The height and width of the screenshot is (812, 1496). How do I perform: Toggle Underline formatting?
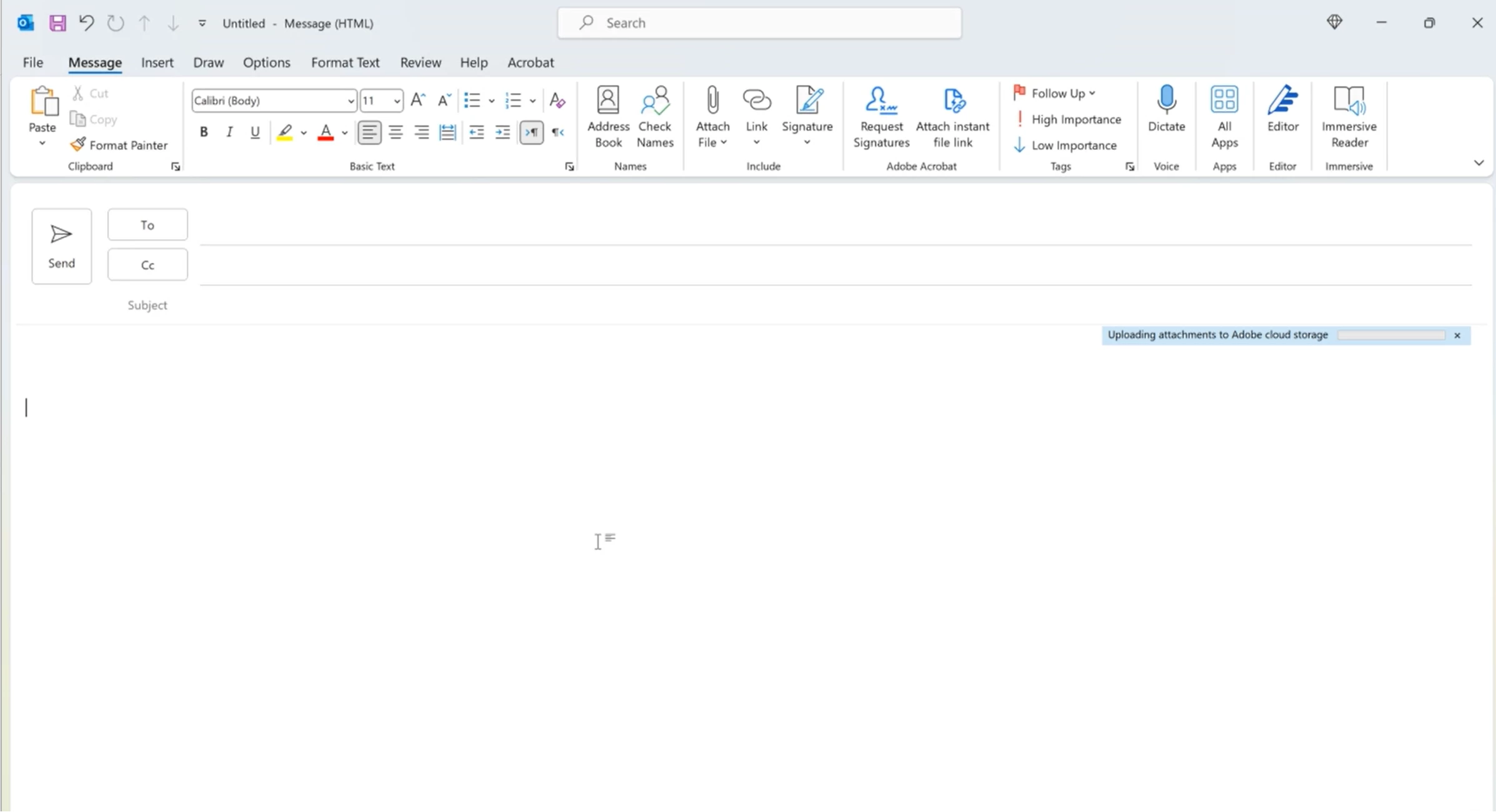tap(255, 132)
